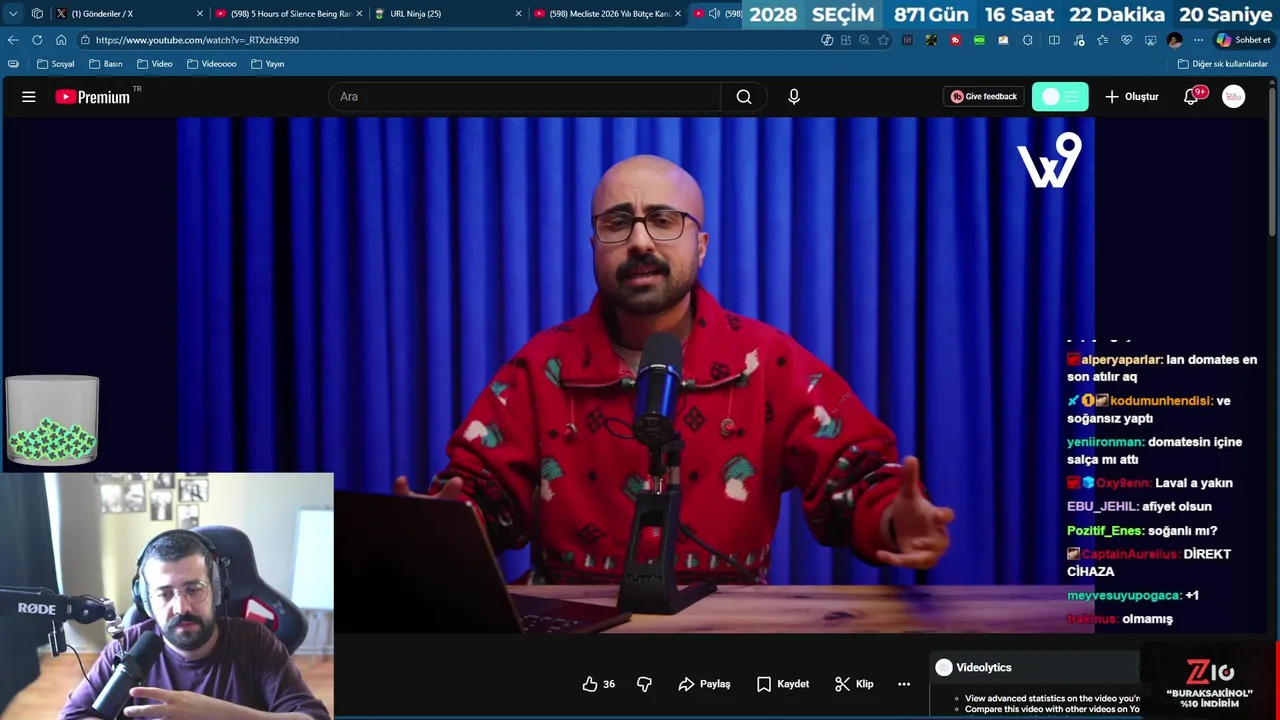Click the zoom magnifier icon in address bar
This screenshot has width=1280, height=720.
[x=864, y=40]
